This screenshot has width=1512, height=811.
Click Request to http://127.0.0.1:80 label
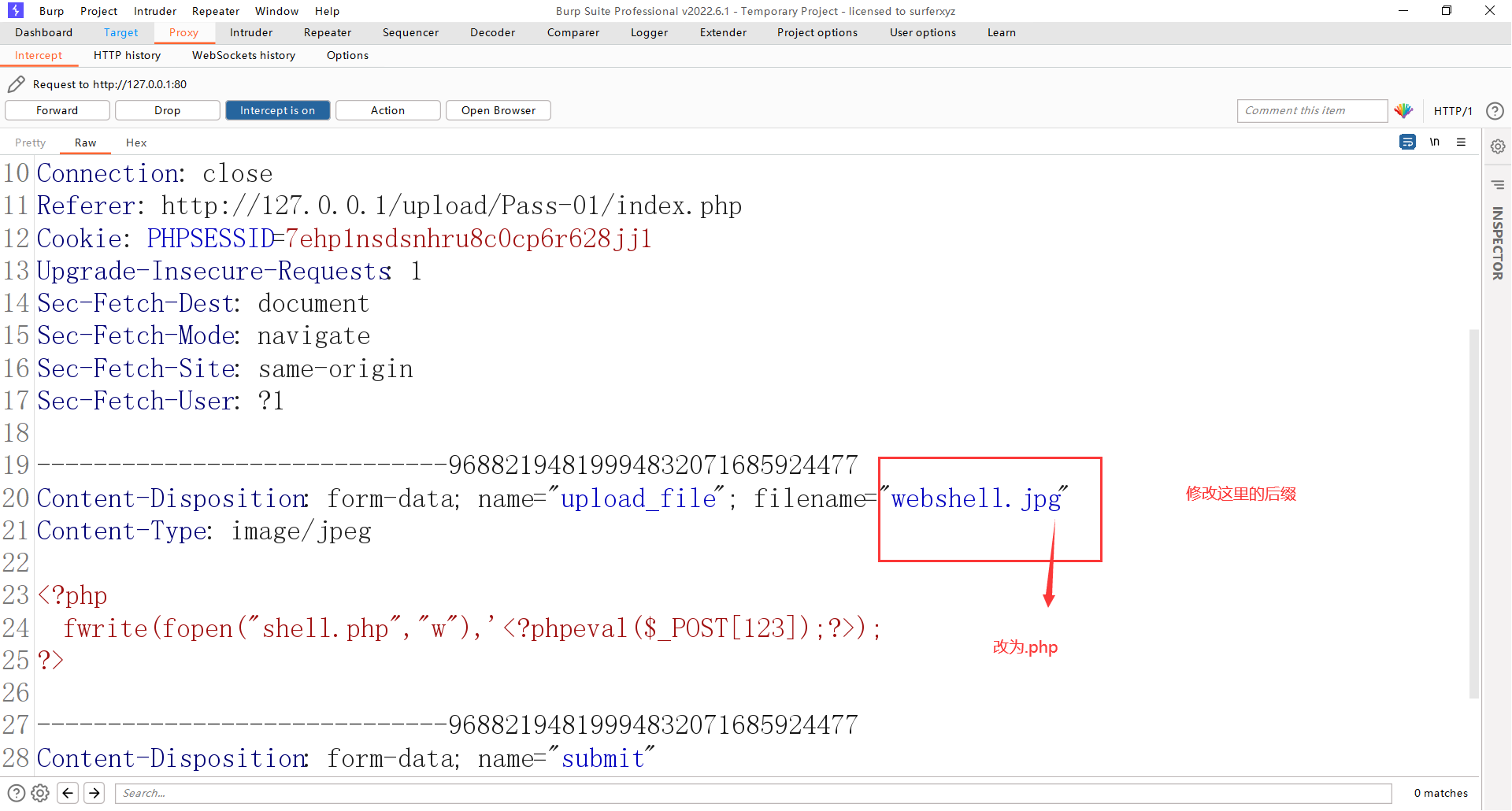109,84
